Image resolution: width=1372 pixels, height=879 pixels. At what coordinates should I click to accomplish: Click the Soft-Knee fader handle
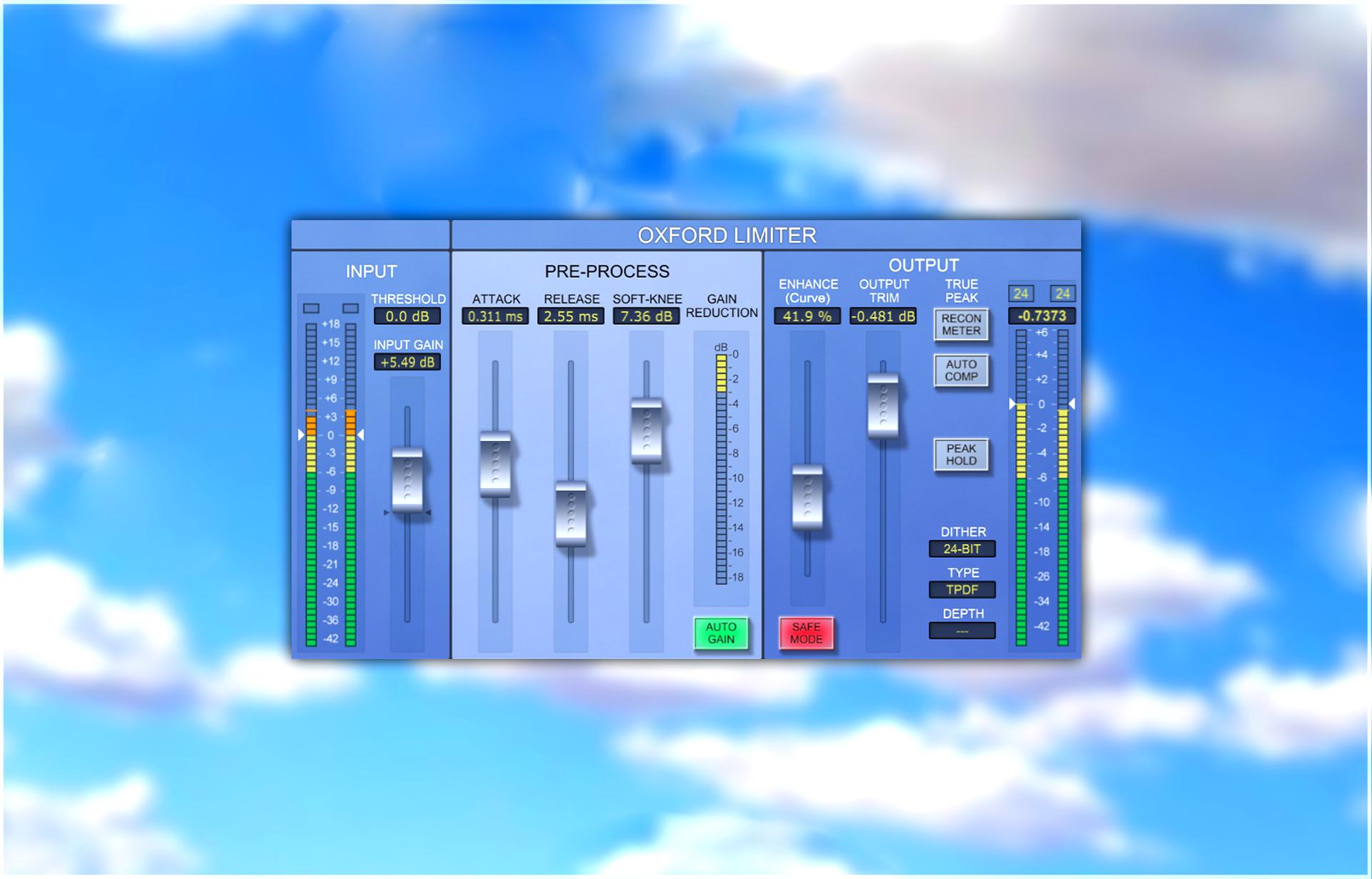tap(647, 431)
